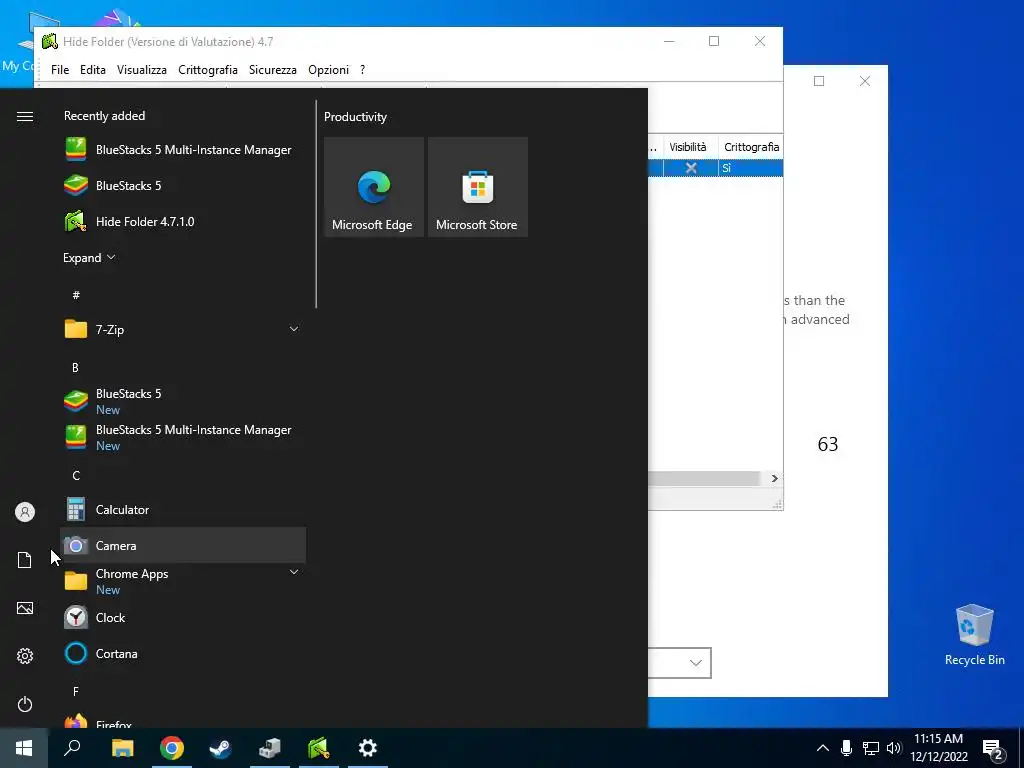Expand the Chrome Apps folder chevron
The width and height of the screenshot is (1024, 768).
(x=294, y=572)
